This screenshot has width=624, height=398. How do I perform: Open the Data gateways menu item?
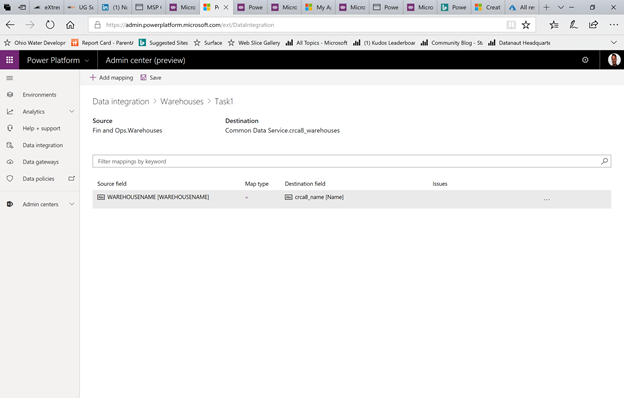tap(41, 162)
